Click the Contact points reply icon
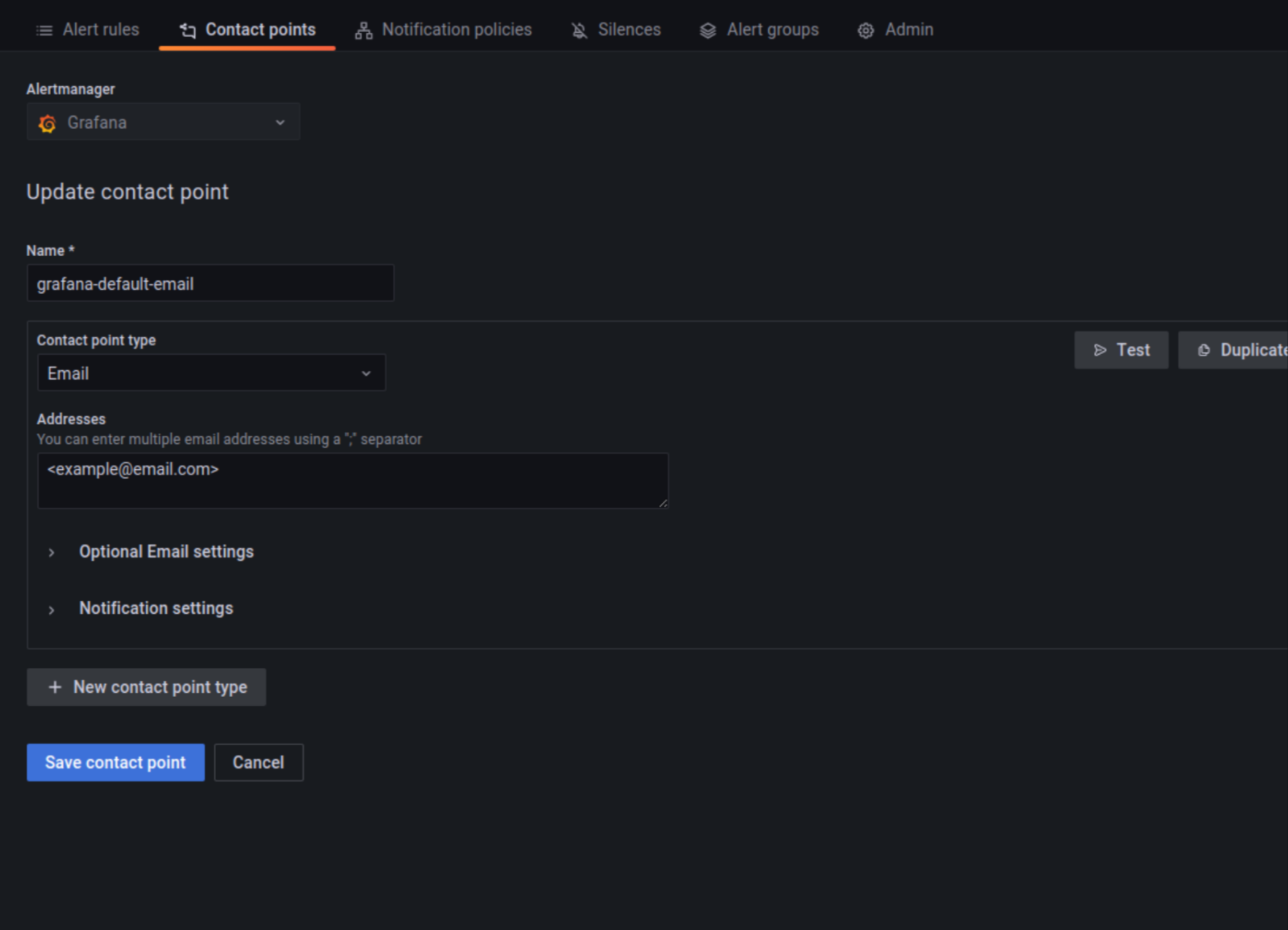Image resolution: width=1288 pixels, height=930 pixels. point(188,31)
